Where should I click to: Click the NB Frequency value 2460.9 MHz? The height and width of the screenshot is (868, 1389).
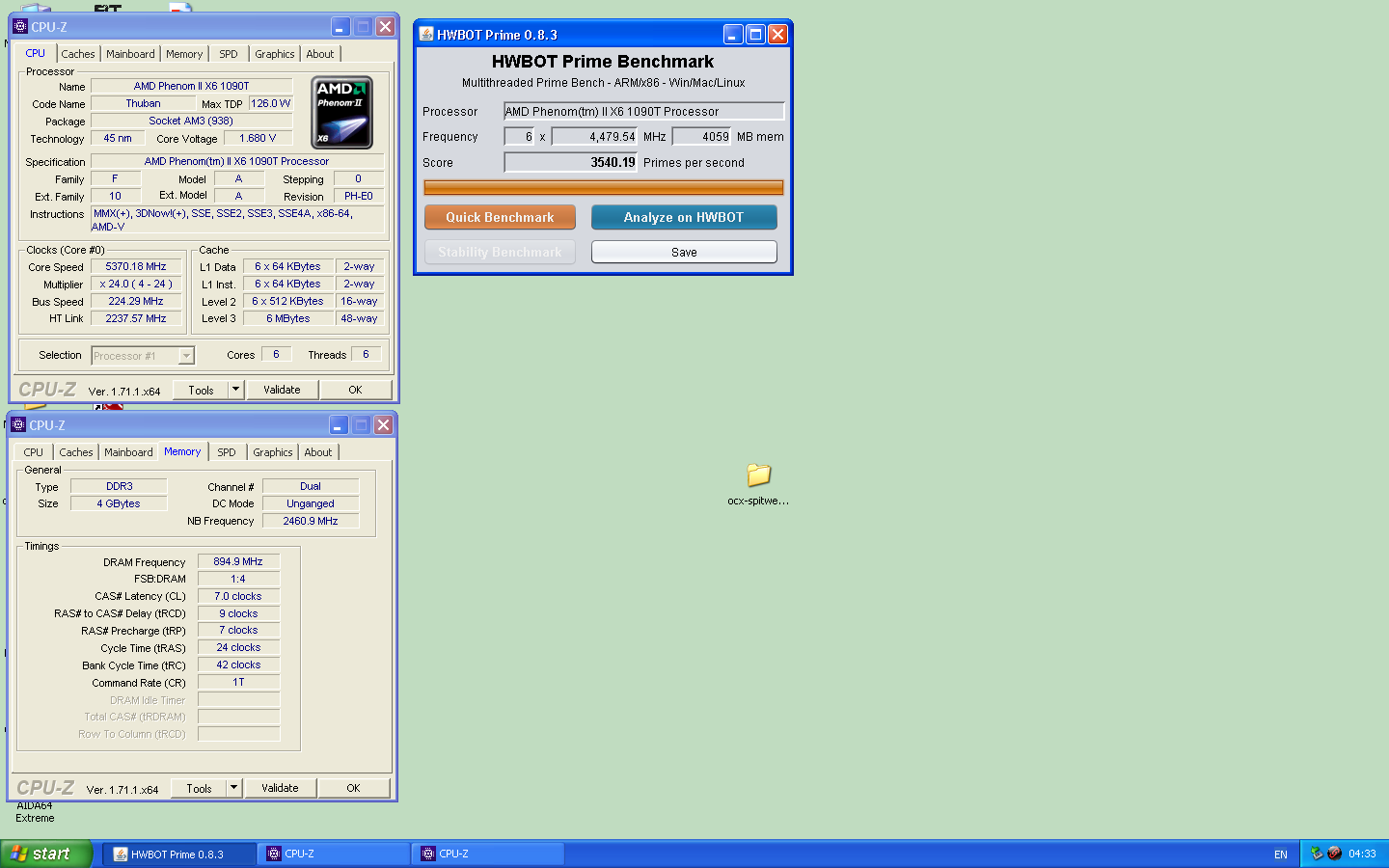(x=311, y=521)
